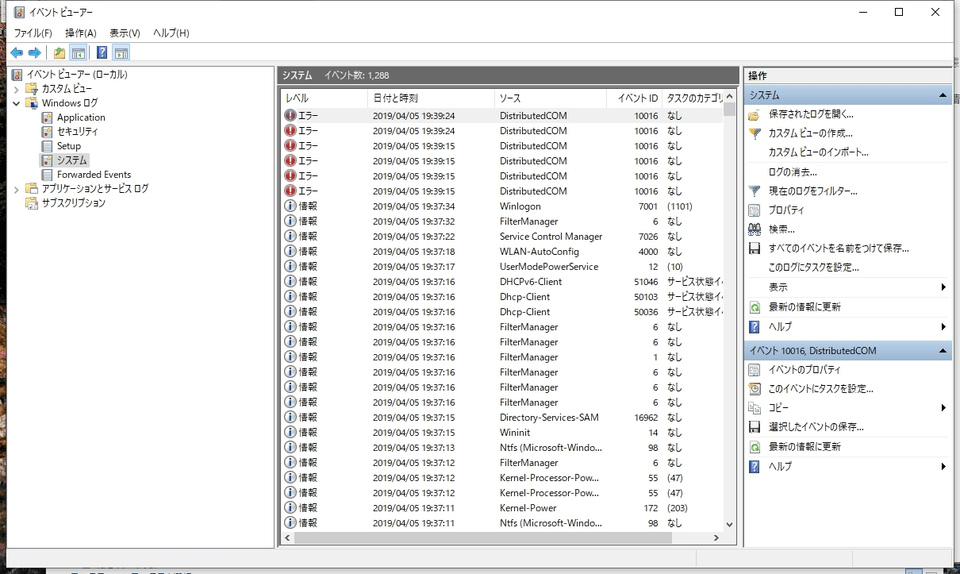Screen dimensions: 960x574
Task: Select the セキュリティ log in the tree
Action: tap(77, 132)
